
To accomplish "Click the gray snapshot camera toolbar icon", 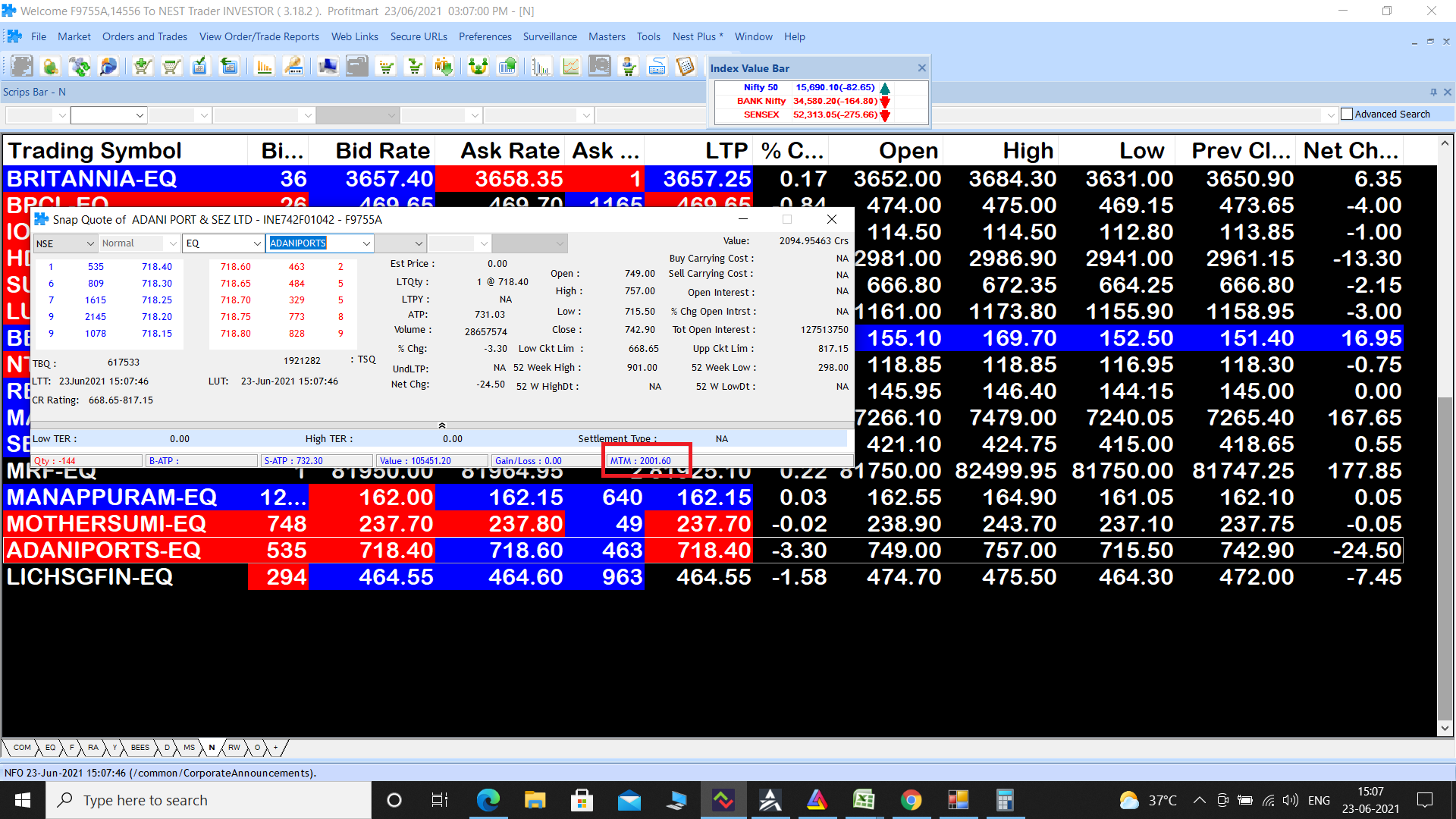I will point(600,67).
